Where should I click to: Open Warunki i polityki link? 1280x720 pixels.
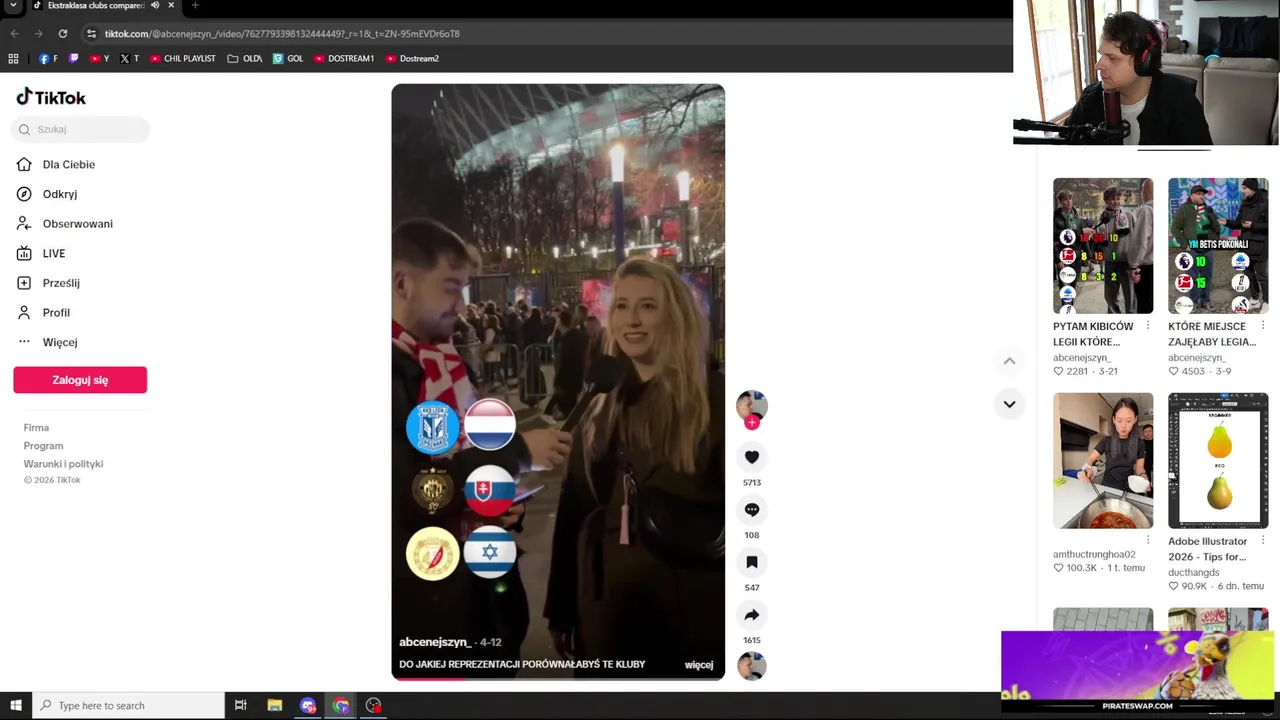63,464
